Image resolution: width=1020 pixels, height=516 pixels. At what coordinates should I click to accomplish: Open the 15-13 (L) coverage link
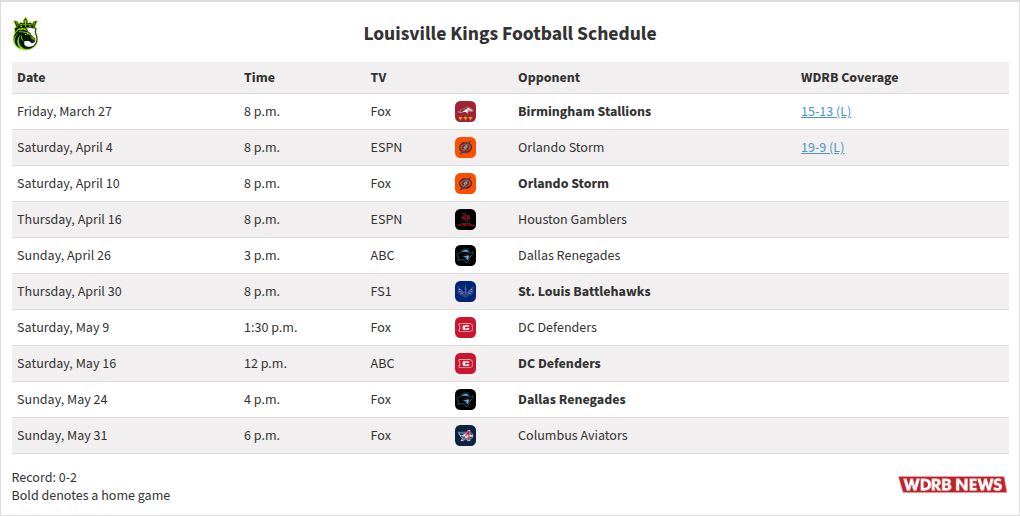pyautogui.click(x=825, y=112)
